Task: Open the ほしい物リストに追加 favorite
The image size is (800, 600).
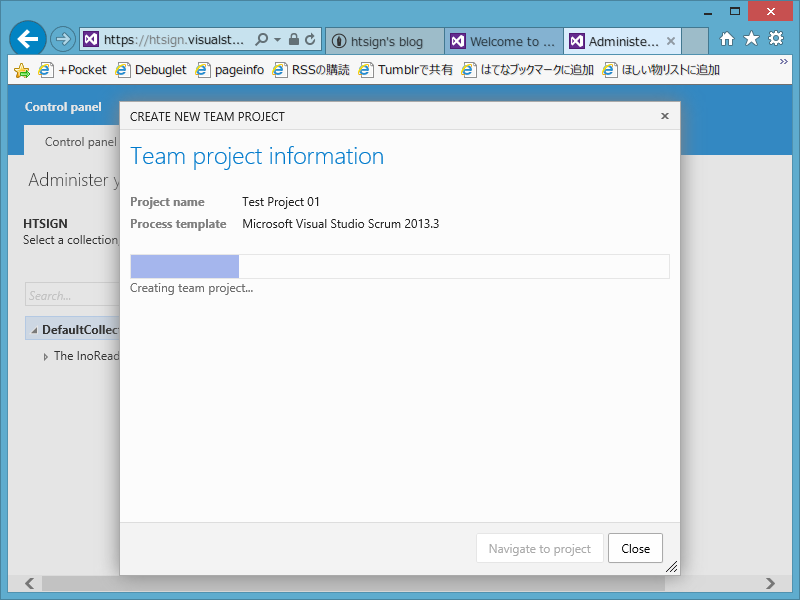Action: (661, 70)
